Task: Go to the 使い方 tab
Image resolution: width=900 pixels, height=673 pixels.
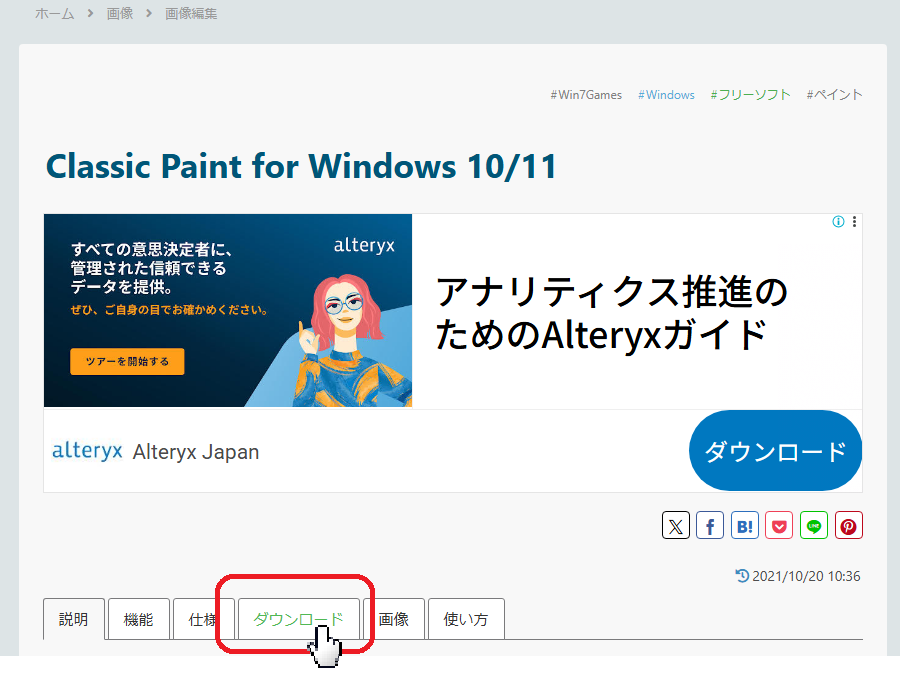Action: pos(466,619)
